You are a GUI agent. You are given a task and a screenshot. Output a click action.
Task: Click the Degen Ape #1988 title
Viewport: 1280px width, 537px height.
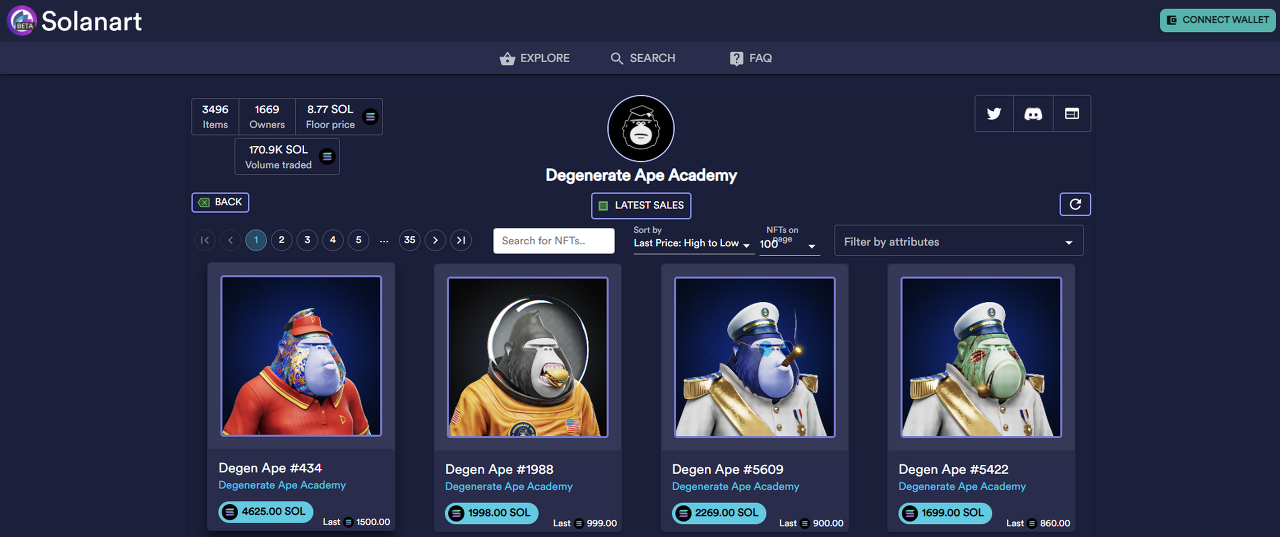click(499, 469)
